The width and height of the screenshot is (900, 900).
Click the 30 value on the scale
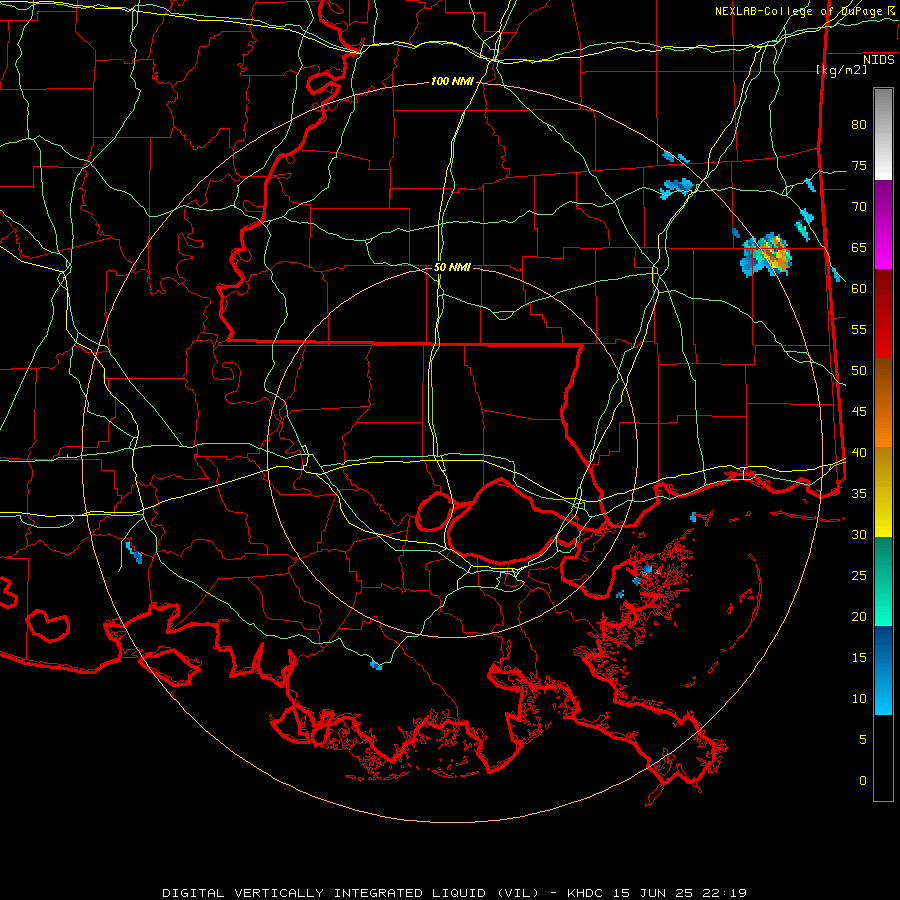(859, 535)
